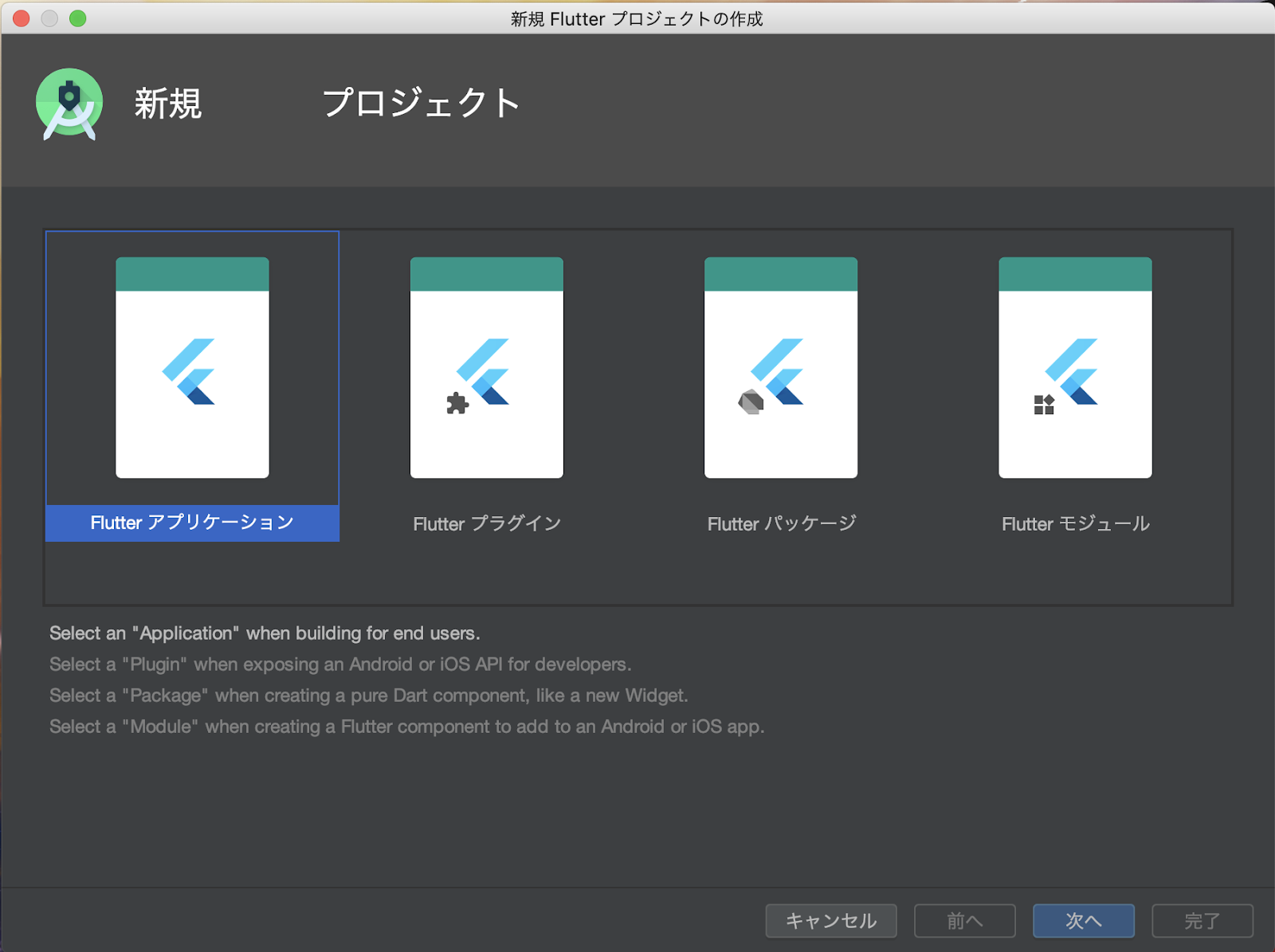
Task: Select the Flutter パッケージ template thumbnail
Action: (x=781, y=367)
